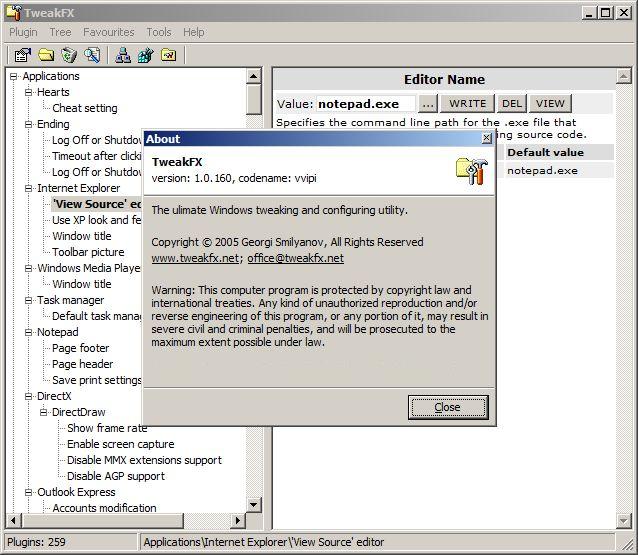The width and height of the screenshot is (638, 555).
Task: Select the Cheat setting tree item
Action: pyautogui.click(x=85, y=108)
